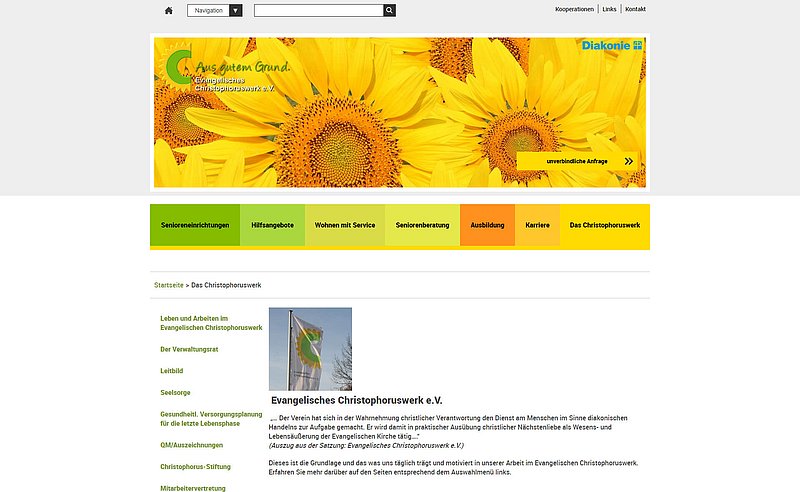Click Das Christophoruswerk breadcrumb text
800x492 pixels.
point(226,285)
